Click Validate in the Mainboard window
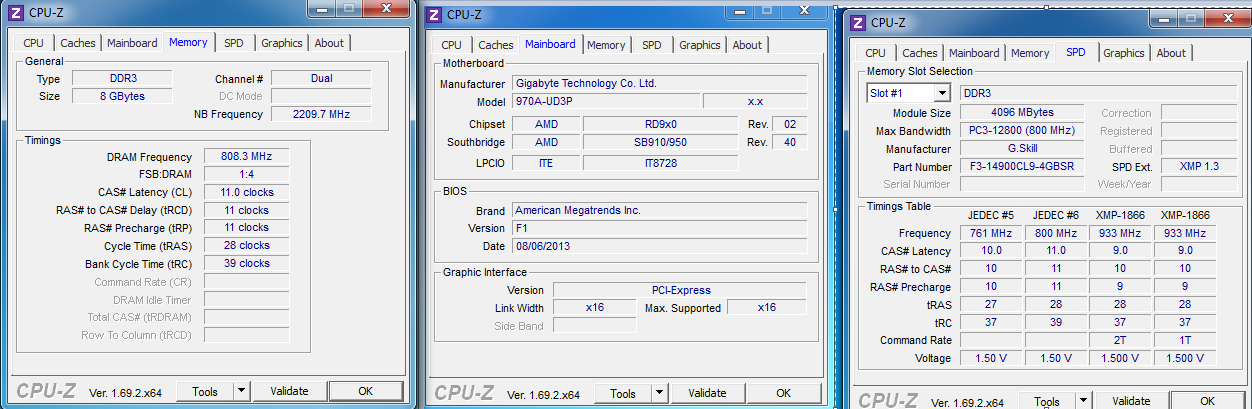 pos(708,393)
